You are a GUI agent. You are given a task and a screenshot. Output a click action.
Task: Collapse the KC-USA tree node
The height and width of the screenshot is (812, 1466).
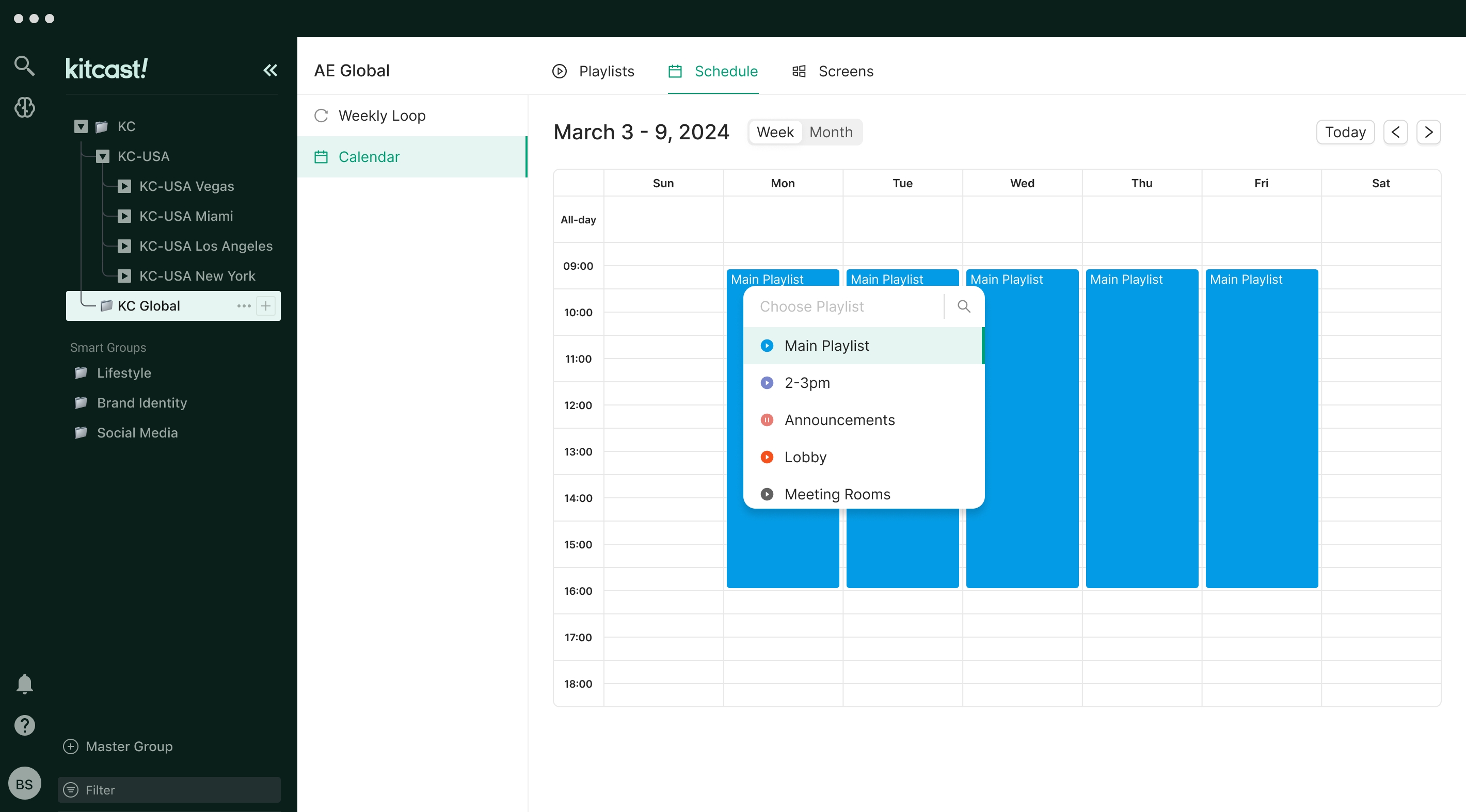click(x=102, y=156)
